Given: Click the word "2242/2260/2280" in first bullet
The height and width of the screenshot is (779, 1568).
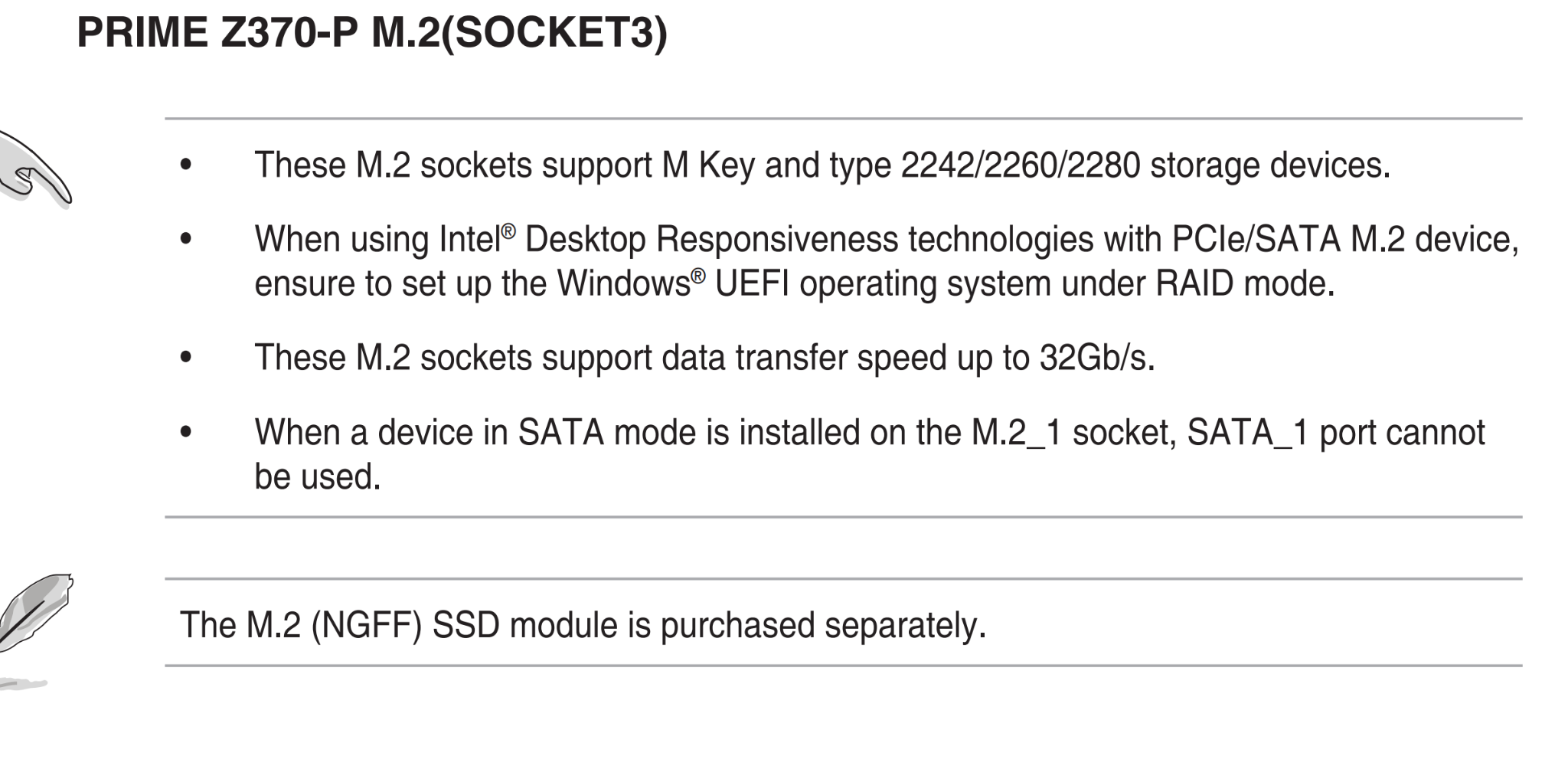Looking at the screenshot, I should click(1021, 165).
